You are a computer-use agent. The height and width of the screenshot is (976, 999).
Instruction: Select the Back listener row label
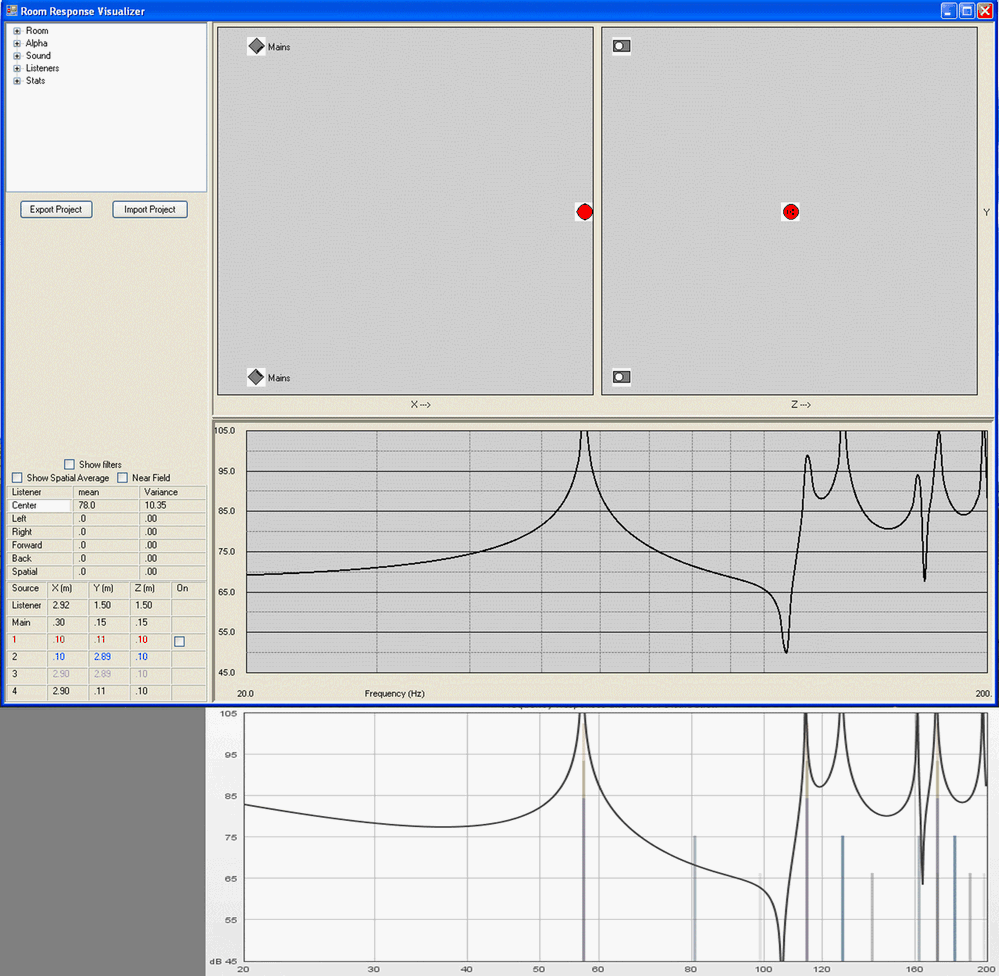pyautogui.click(x=22, y=558)
